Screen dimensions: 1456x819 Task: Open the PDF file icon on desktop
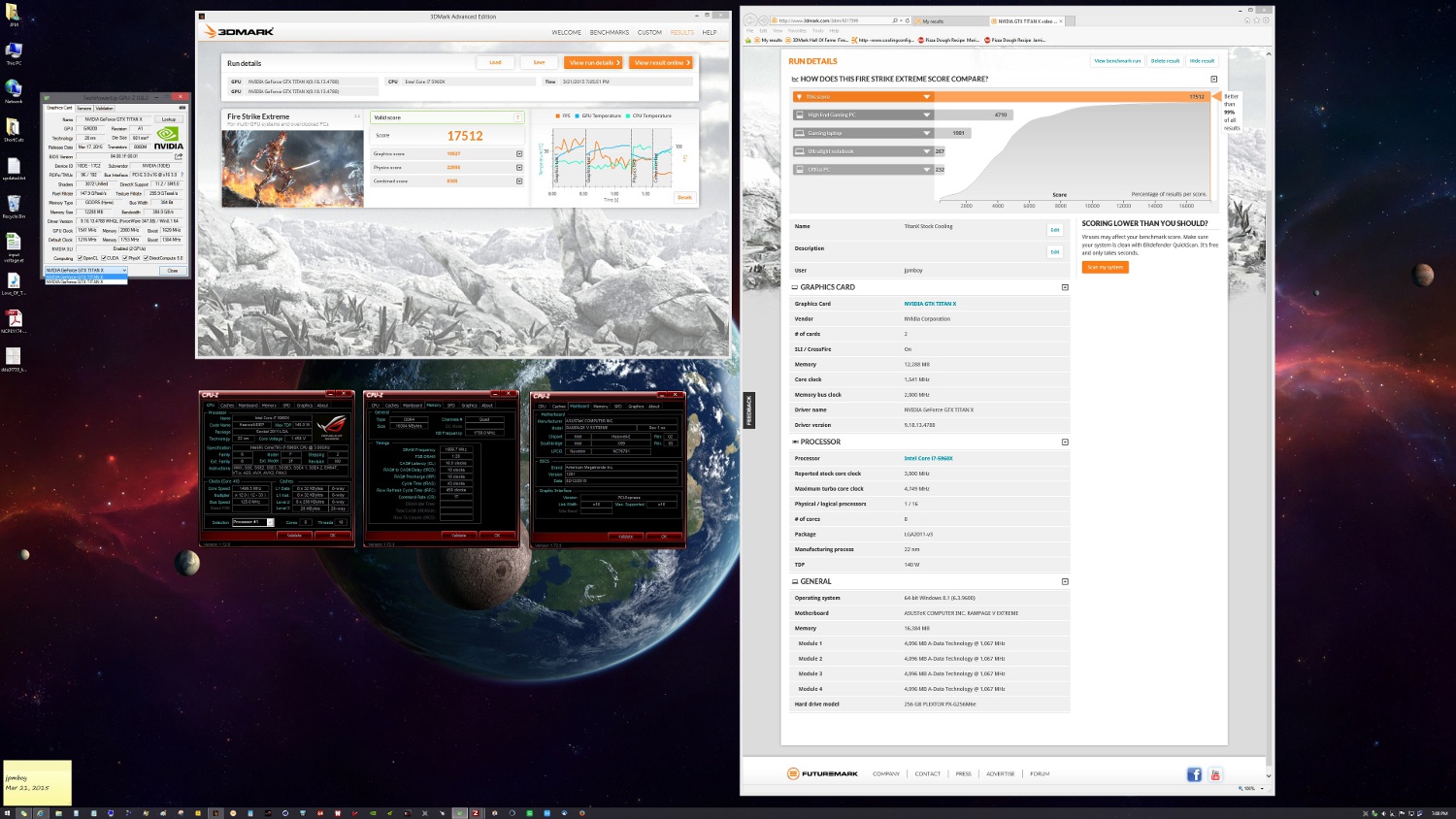pyautogui.click(x=14, y=319)
